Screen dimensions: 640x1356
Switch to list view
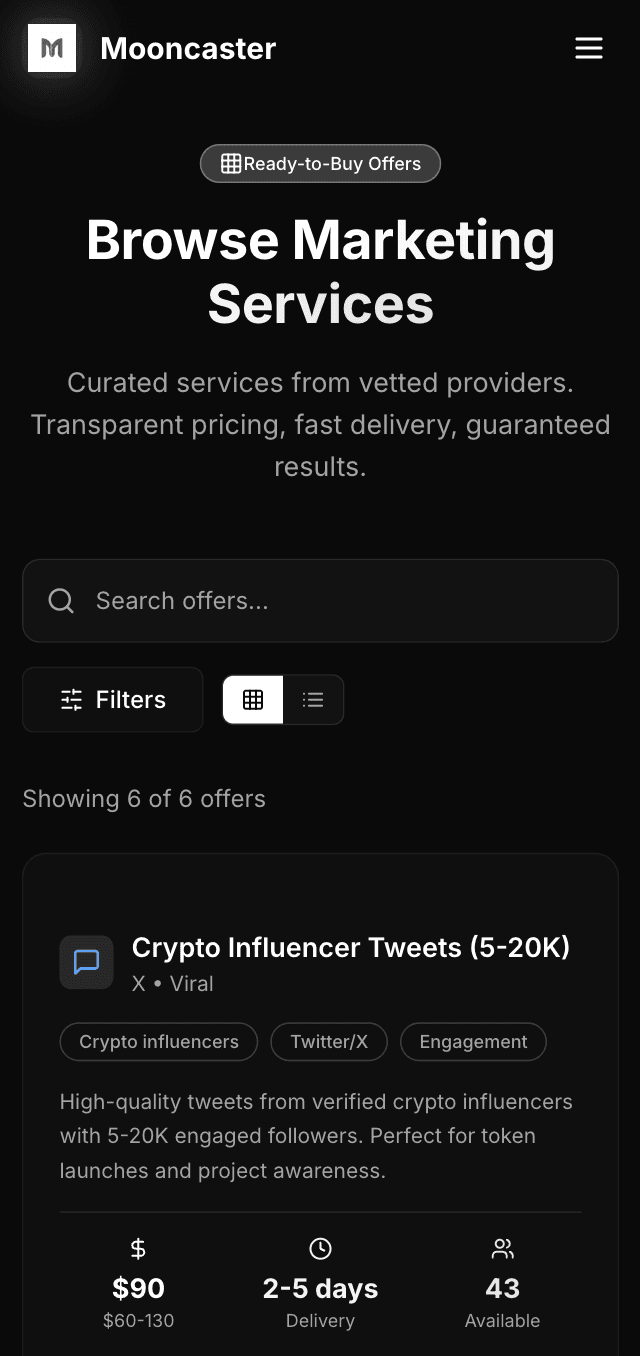tap(314, 699)
